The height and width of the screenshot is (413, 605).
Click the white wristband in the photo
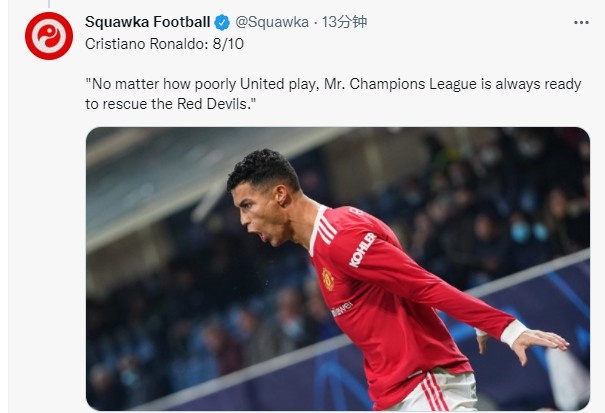pos(513,332)
